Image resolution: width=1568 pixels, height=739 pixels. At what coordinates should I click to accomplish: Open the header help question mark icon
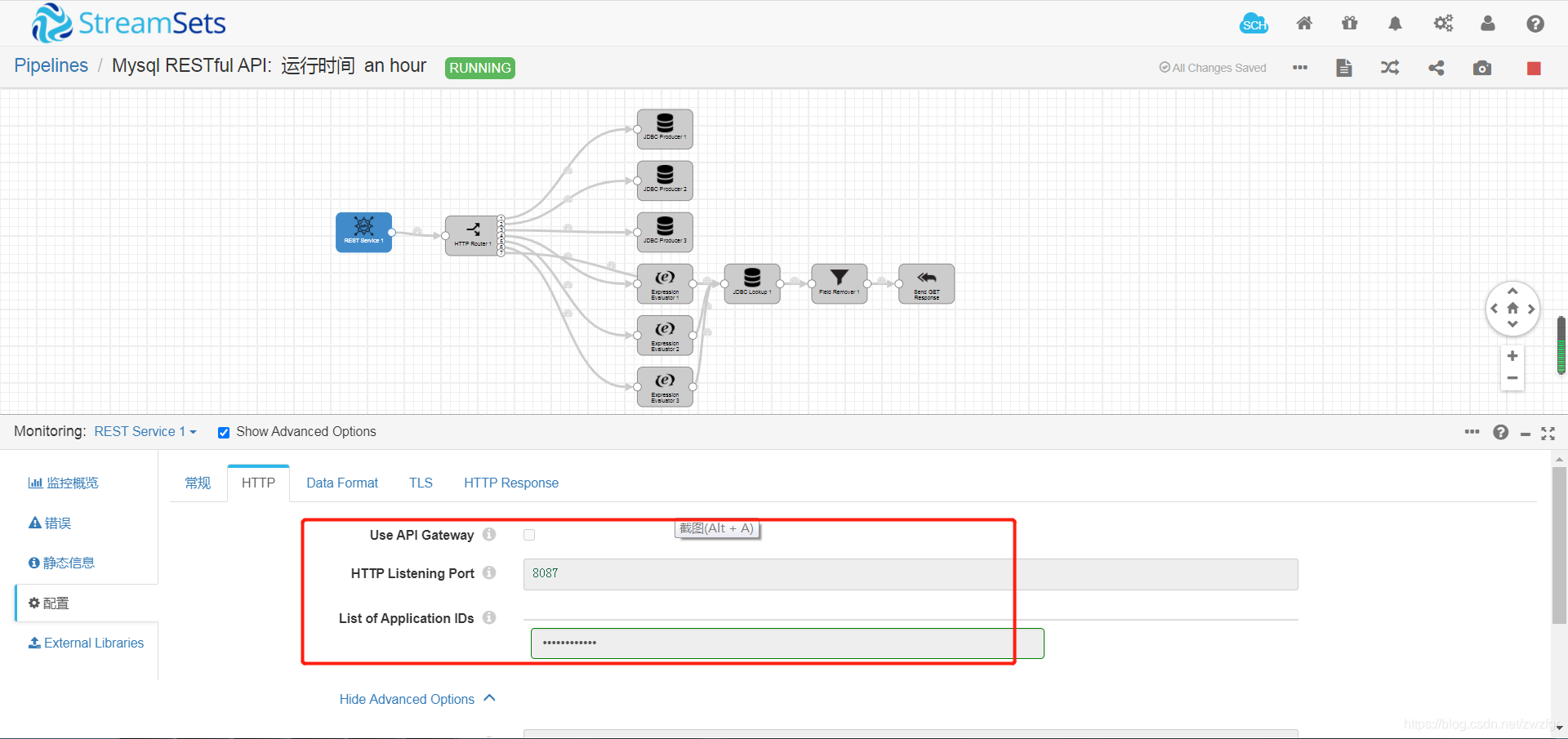(1535, 24)
